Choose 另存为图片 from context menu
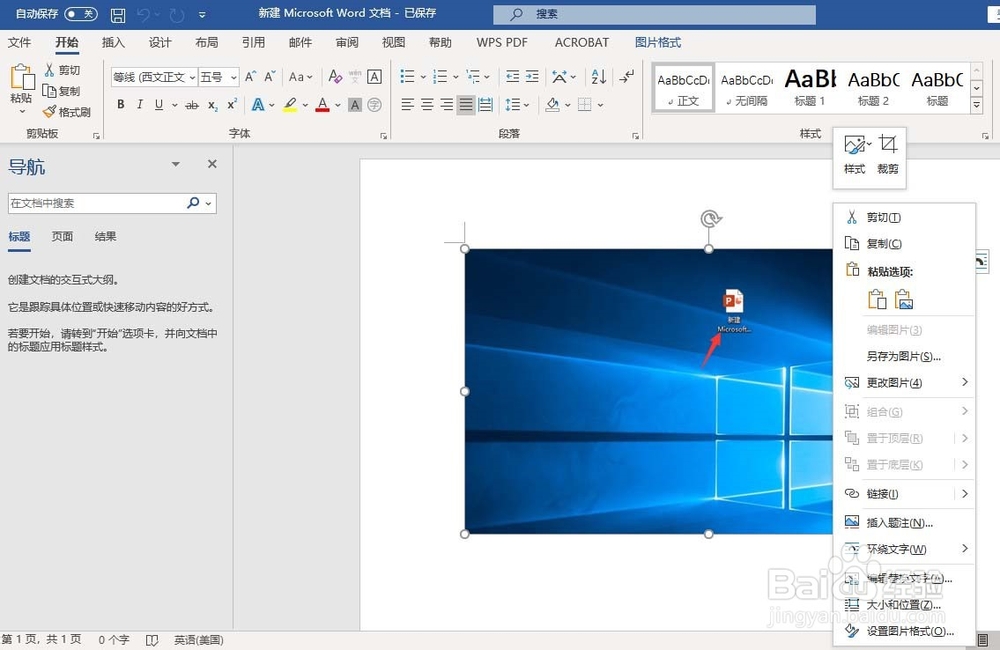This screenshot has width=1000, height=650. [x=904, y=356]
